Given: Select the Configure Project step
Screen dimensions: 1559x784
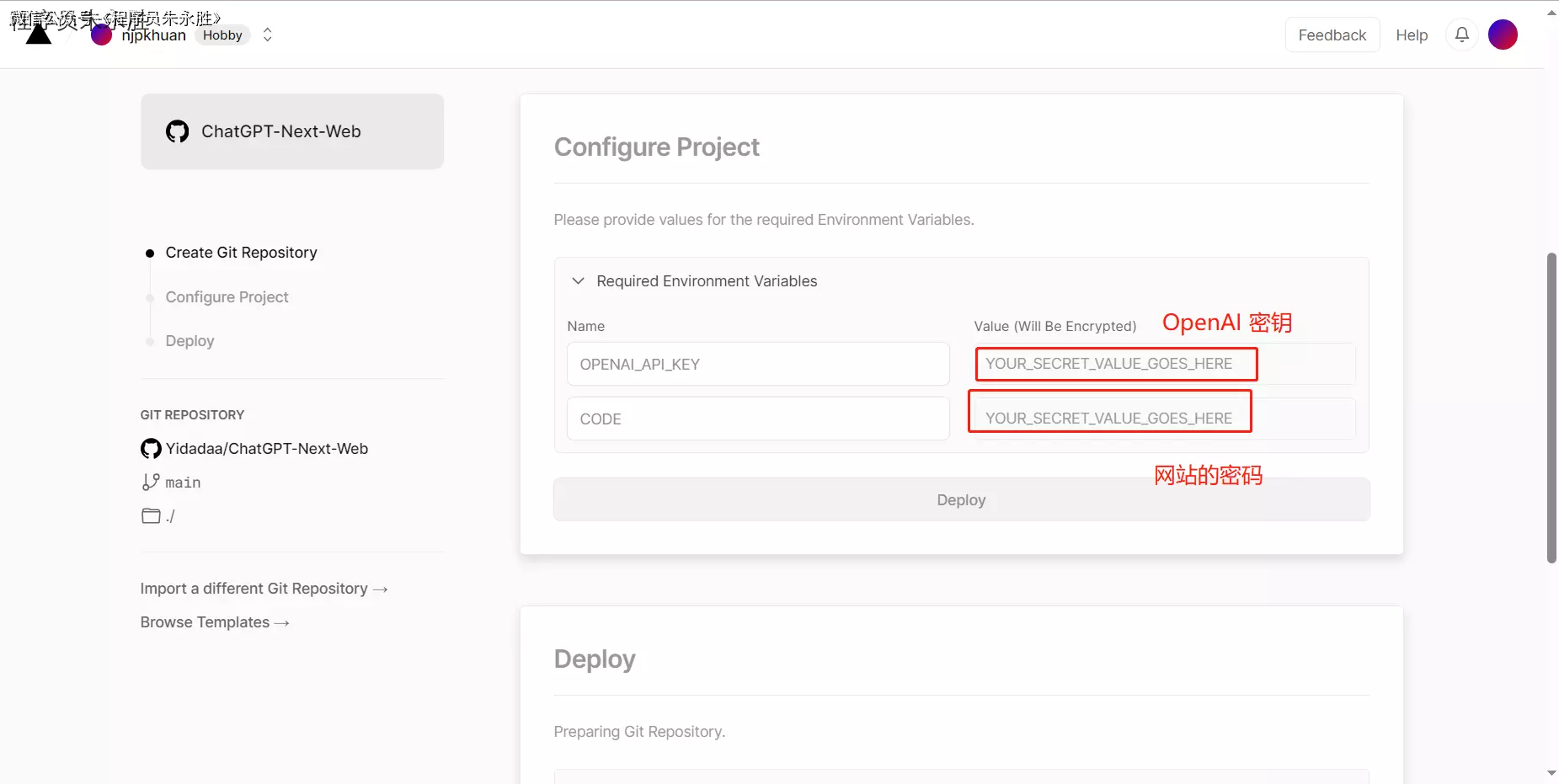Looking at the screenshot, I should (227, 297).
